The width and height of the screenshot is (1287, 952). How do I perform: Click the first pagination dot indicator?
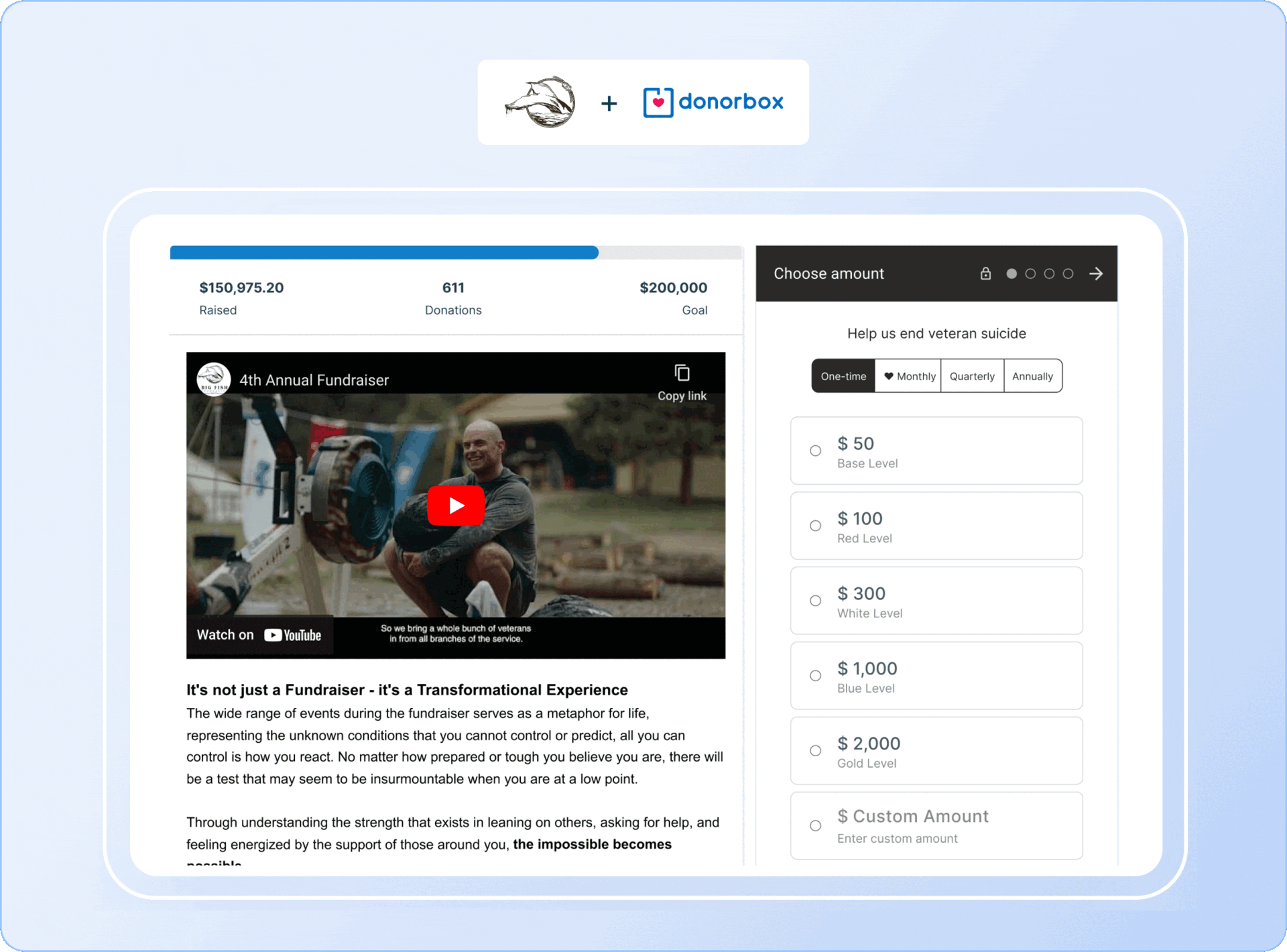(x=1011, y=274)
